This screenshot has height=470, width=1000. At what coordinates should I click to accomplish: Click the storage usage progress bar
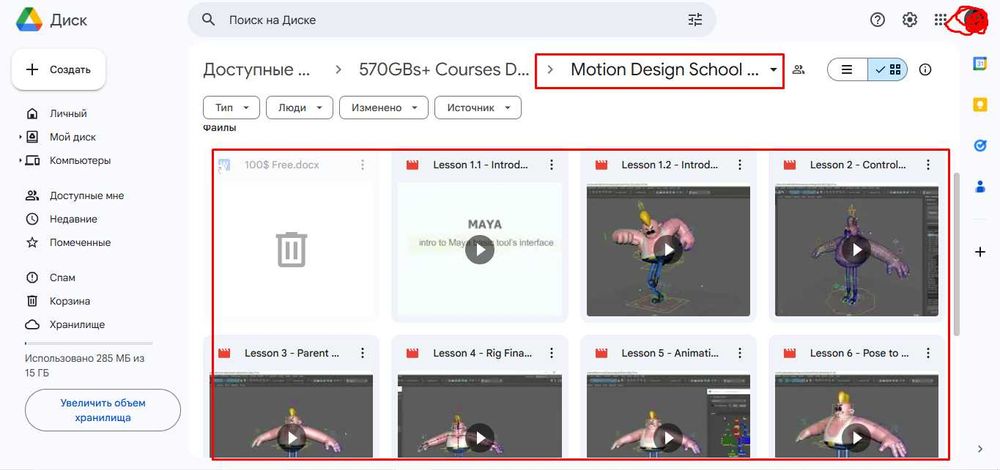(89, 343)
